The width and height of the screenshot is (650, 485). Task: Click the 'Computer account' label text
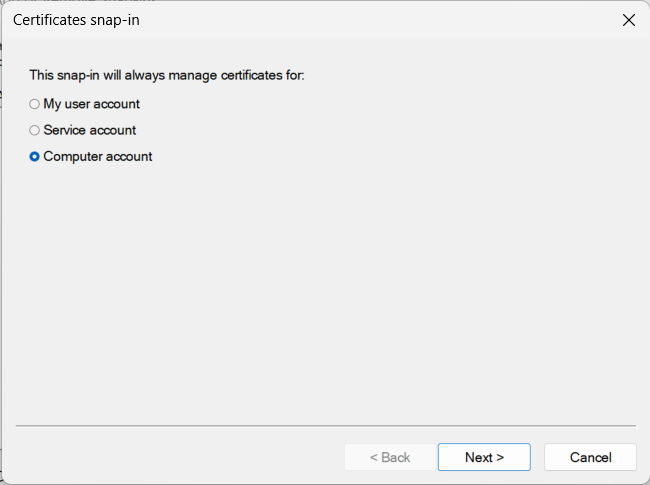click(x=98, y=156)
